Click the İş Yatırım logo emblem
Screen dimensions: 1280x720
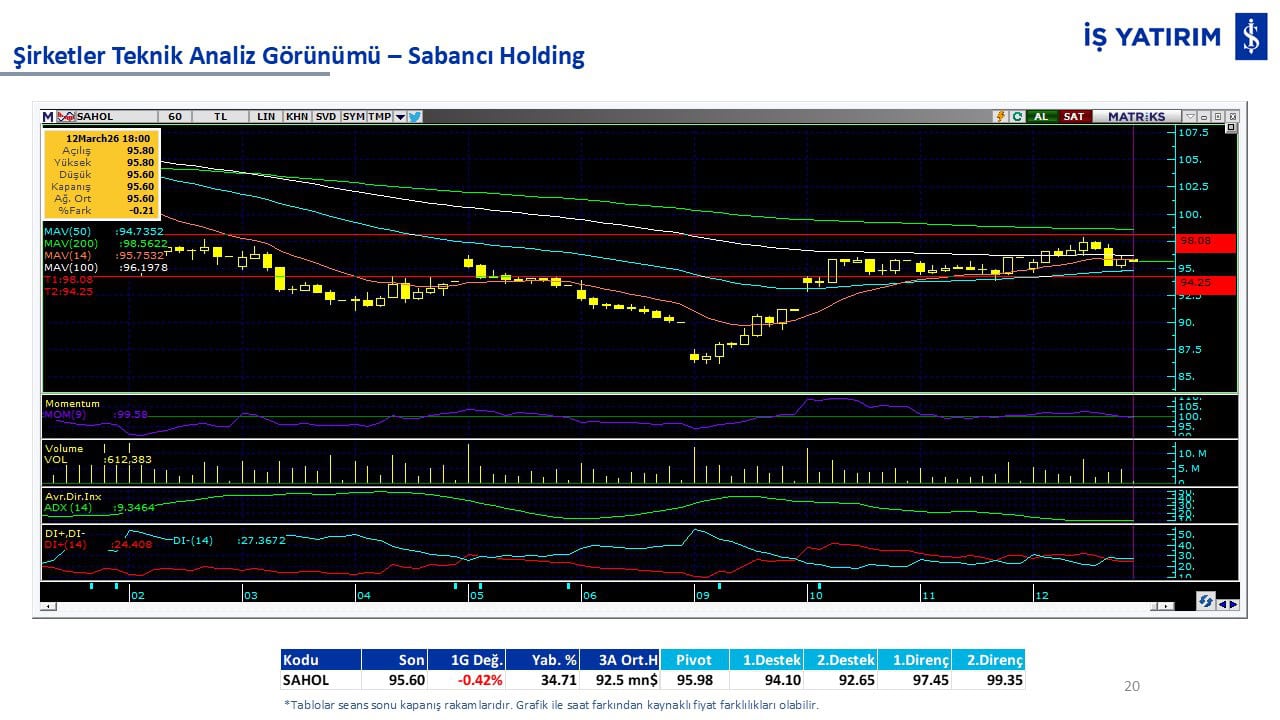(x=1250, y=38)
